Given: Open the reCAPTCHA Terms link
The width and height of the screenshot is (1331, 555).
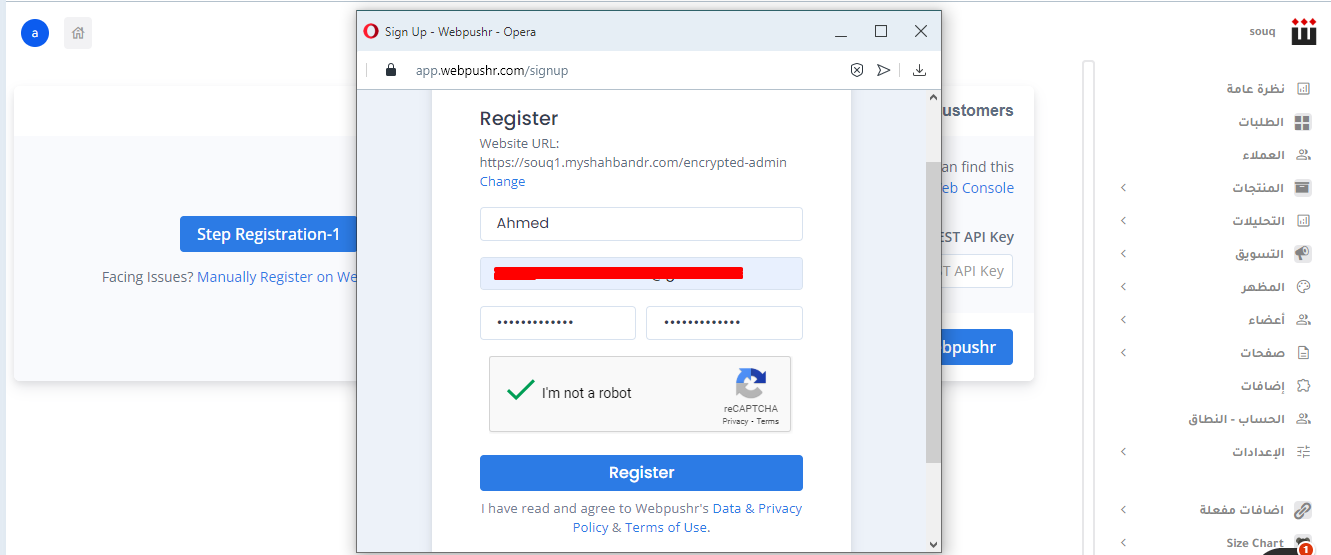Looking at the screenshot, I should pyautogui.click(x=767, y=421).
